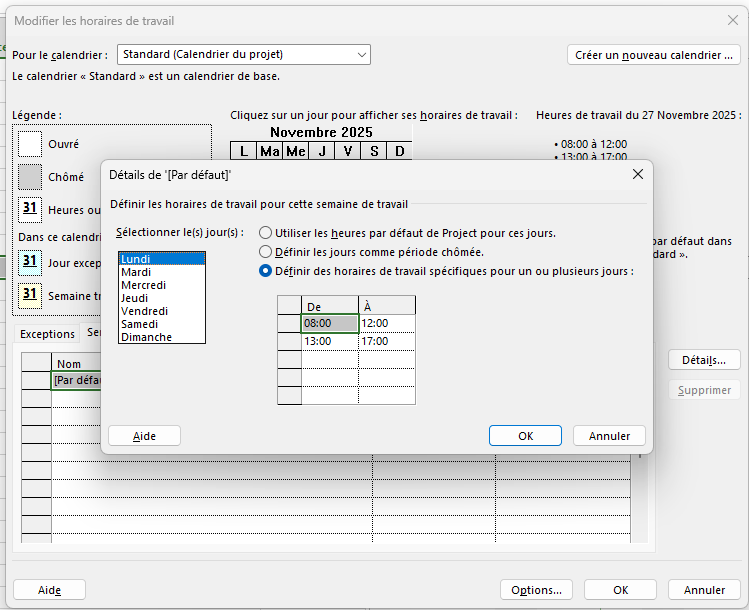Click the 08:00 start time cell

329,324
